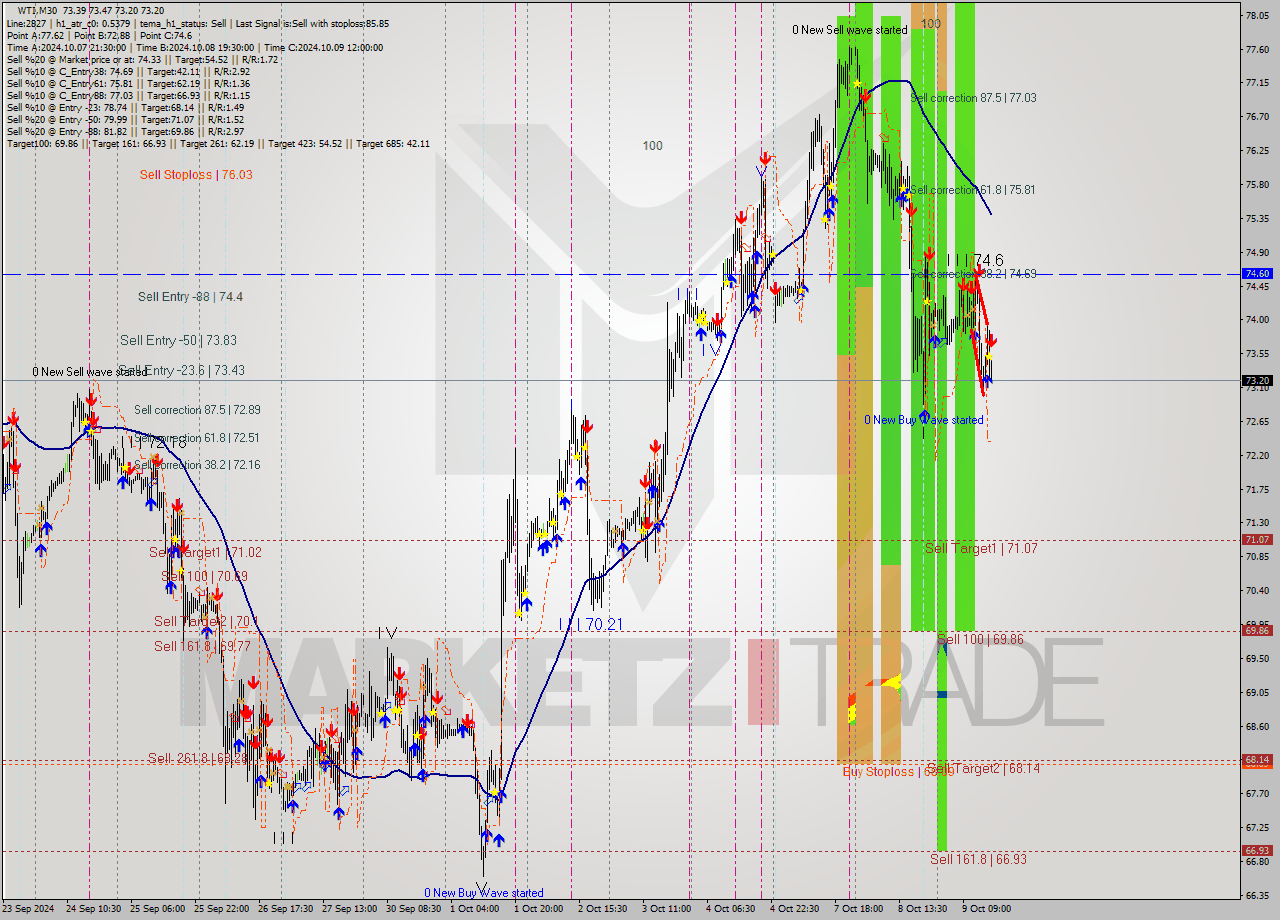Click the 'I I I 74.6' wave label
Image resolution: width=1280 pixels, height=920 pixels.
(975, 260)
